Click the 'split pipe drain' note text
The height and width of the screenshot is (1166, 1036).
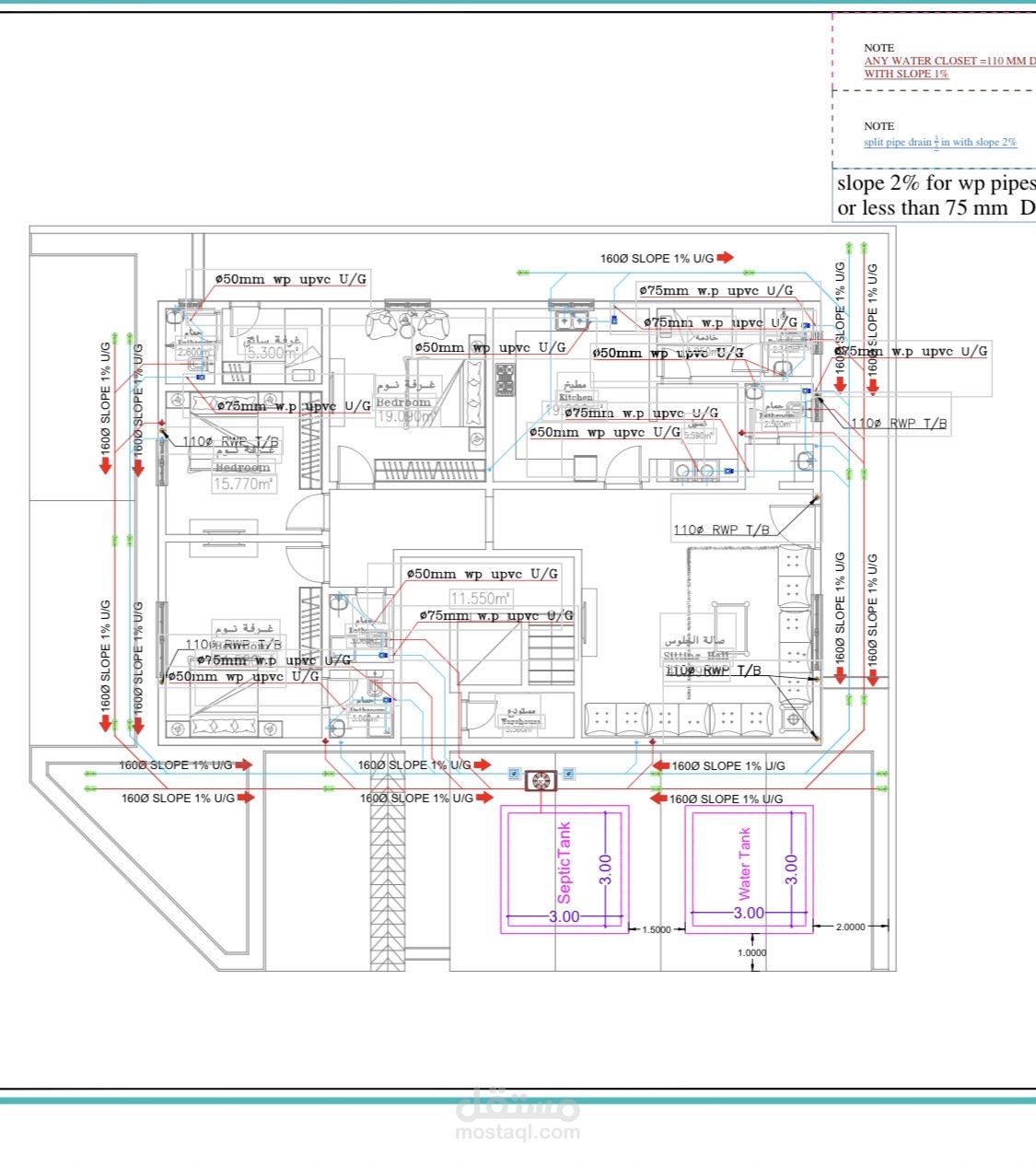940,142
